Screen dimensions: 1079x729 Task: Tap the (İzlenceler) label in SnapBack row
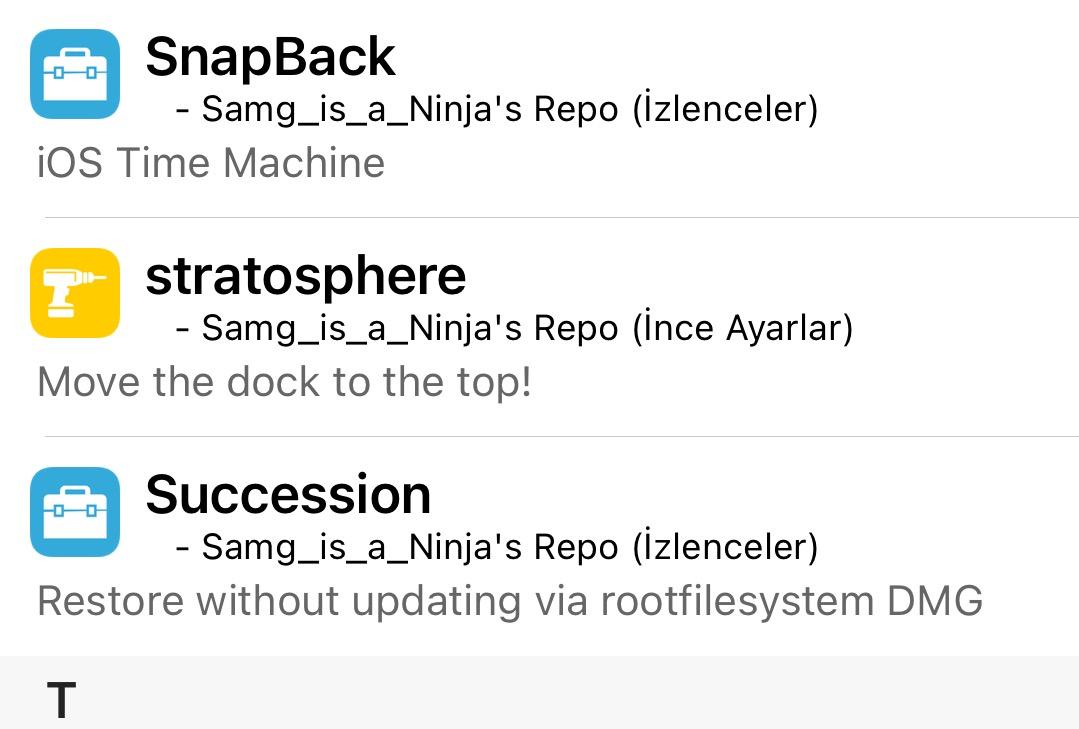coord(725,109)
